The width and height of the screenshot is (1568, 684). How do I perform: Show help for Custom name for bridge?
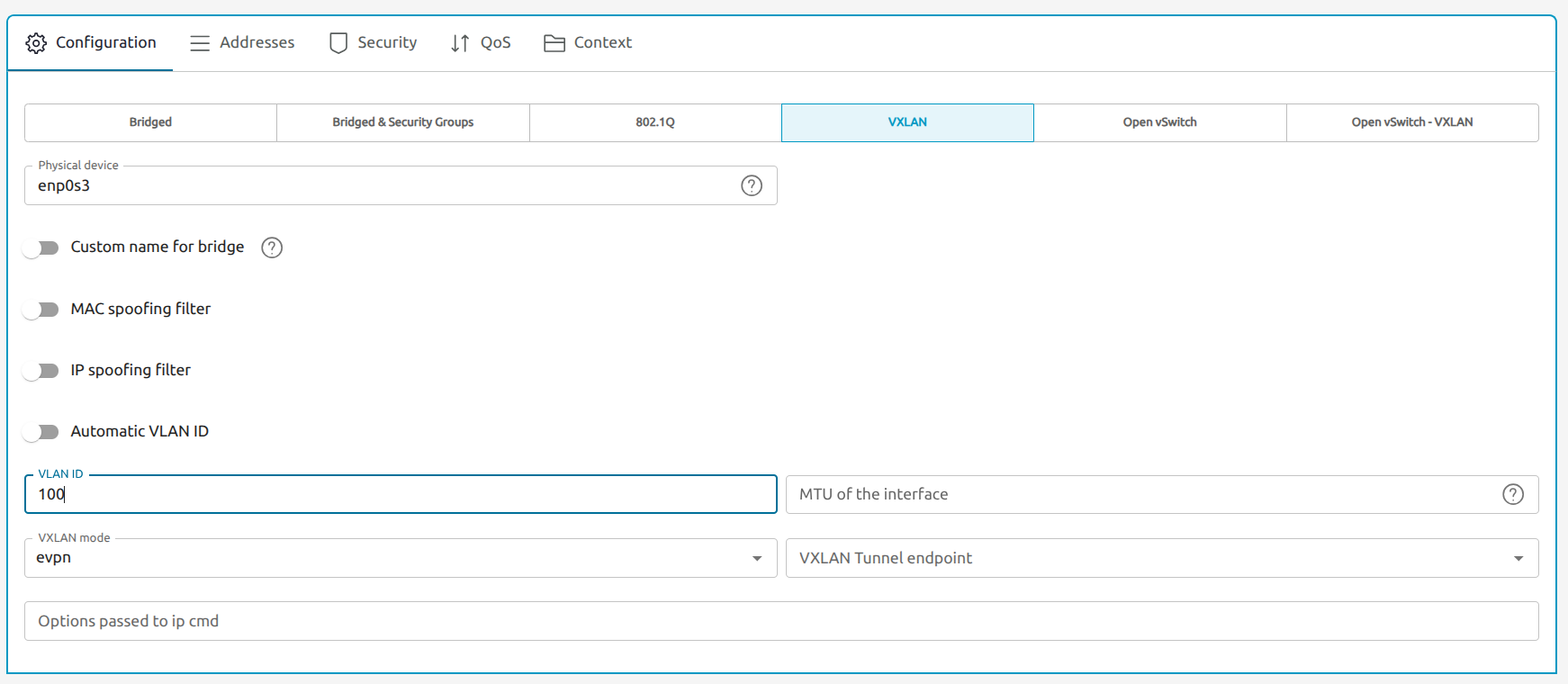coord(272,247)
